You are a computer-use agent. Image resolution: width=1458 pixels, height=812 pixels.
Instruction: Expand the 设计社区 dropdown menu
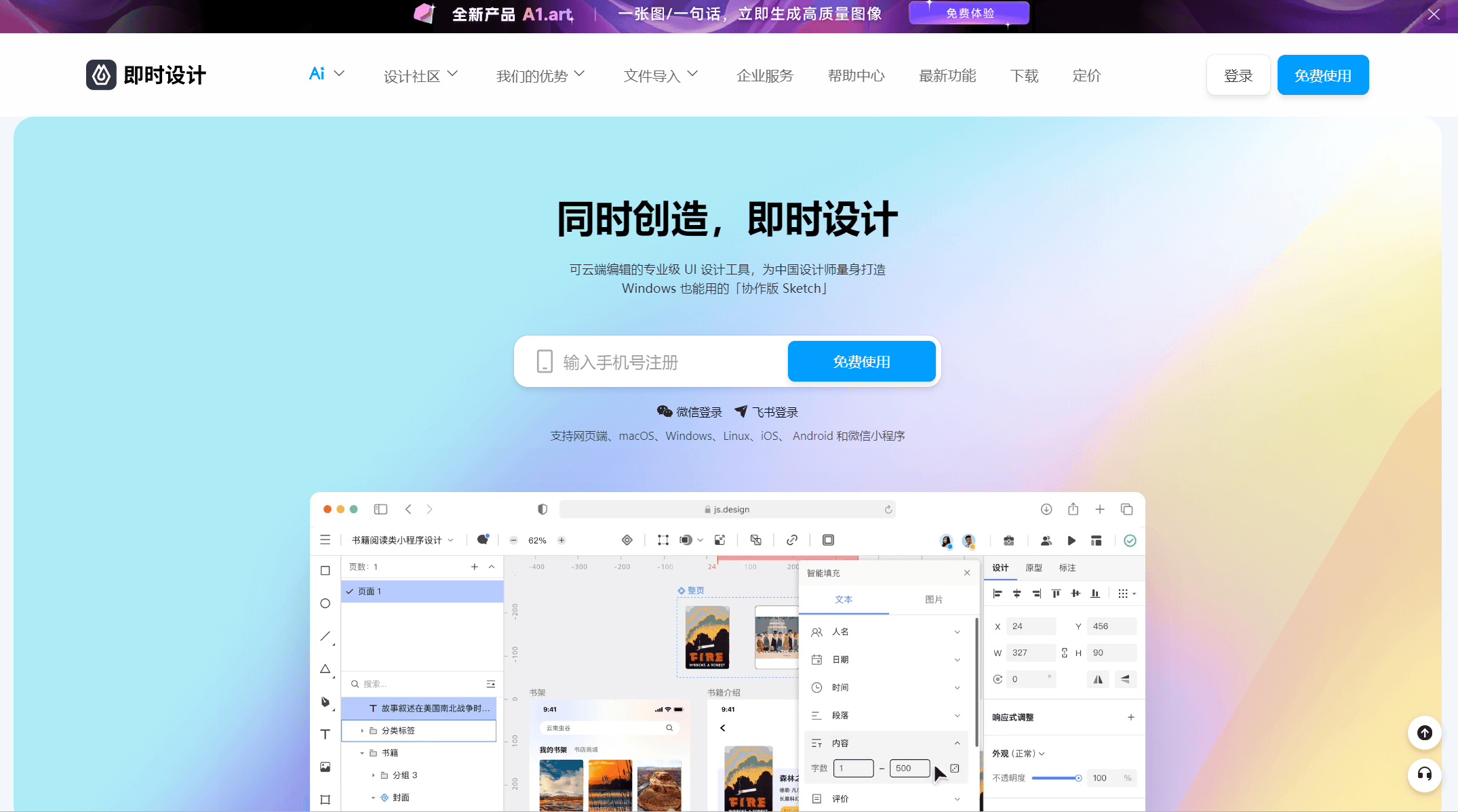point(420,75)
